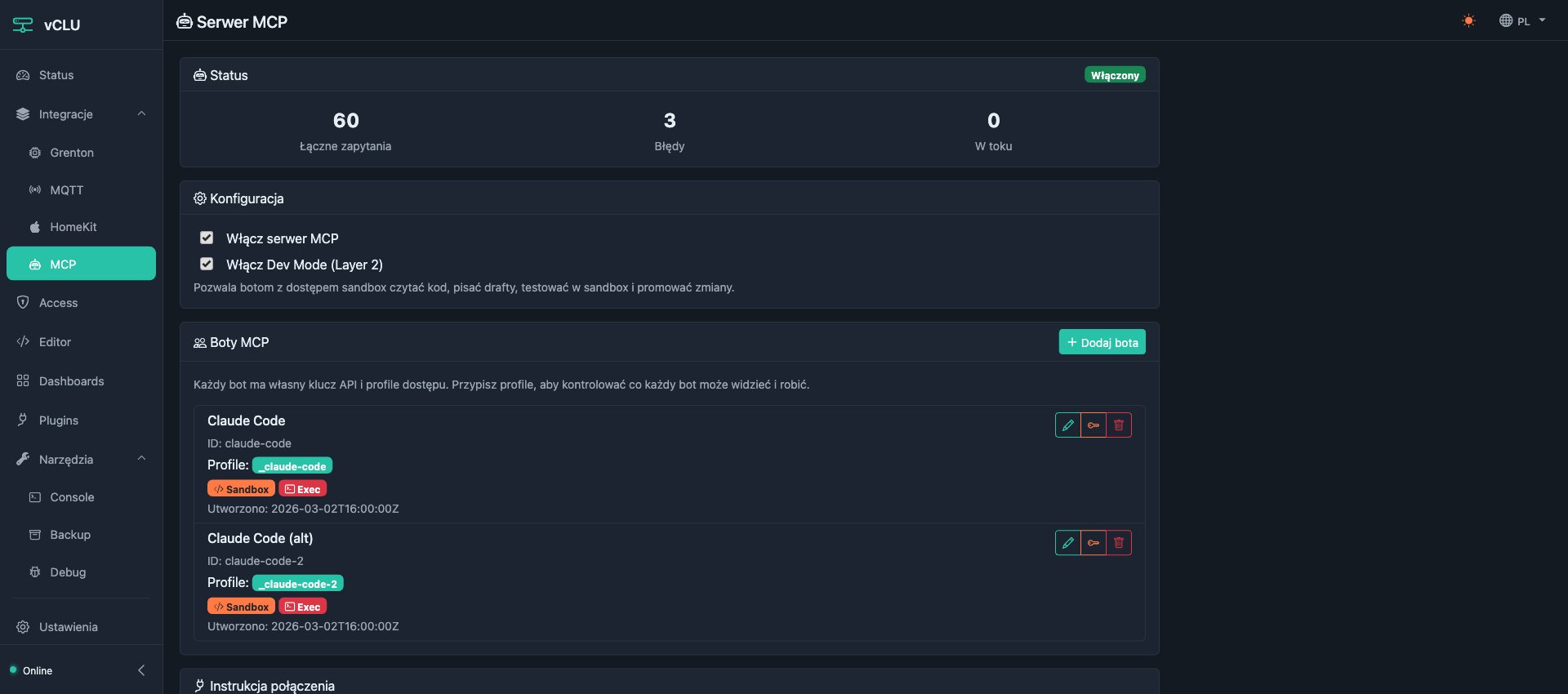Edit the Claude Code (alt) bot
The width and height of the screenshot is (1568, 694).
[x=1068, y=543]
